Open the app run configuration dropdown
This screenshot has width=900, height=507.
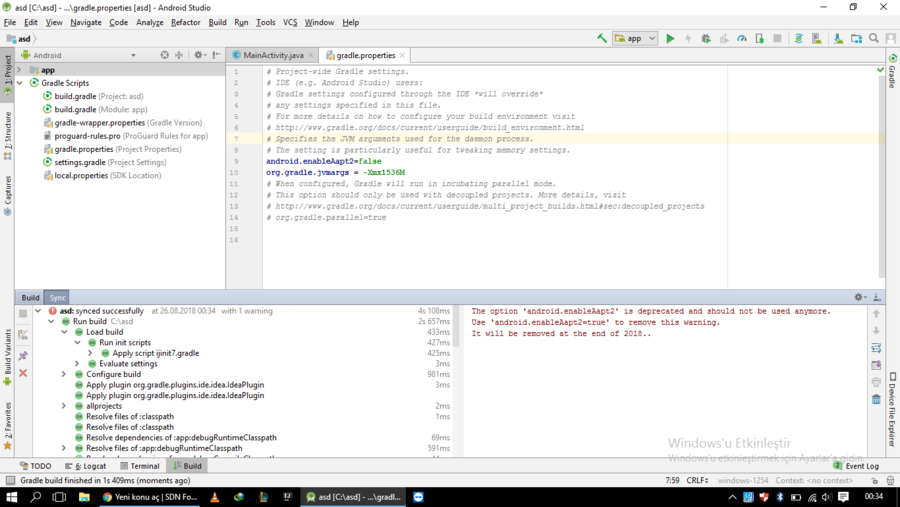click(x=635, y=38)
